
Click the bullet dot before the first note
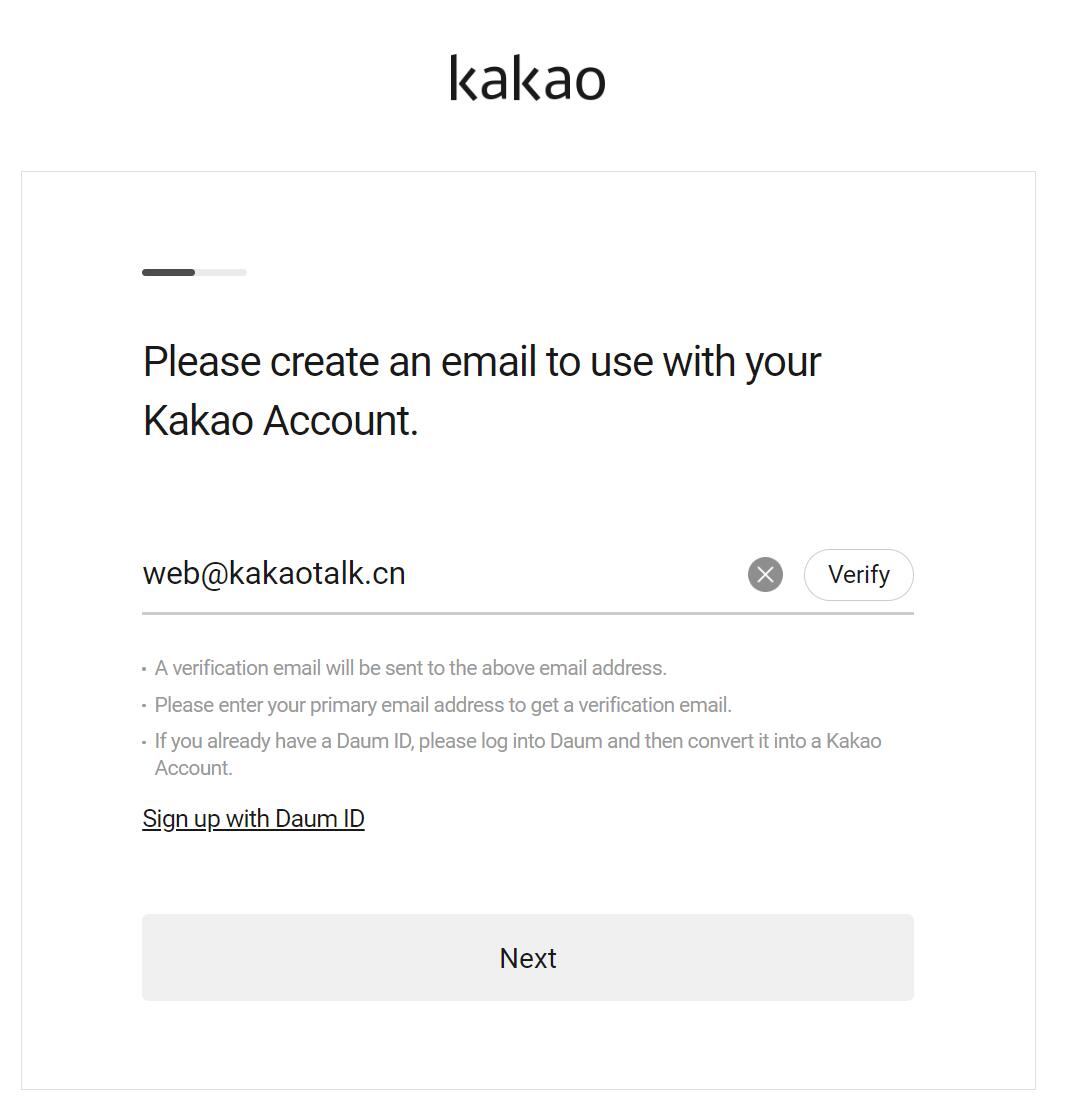pos(145,669)
